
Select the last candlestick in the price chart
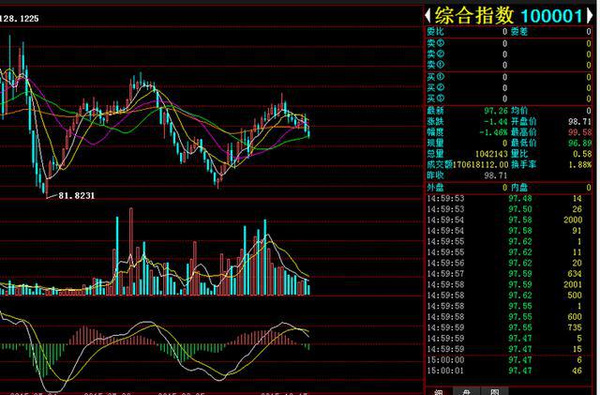(x=309, y=130)
